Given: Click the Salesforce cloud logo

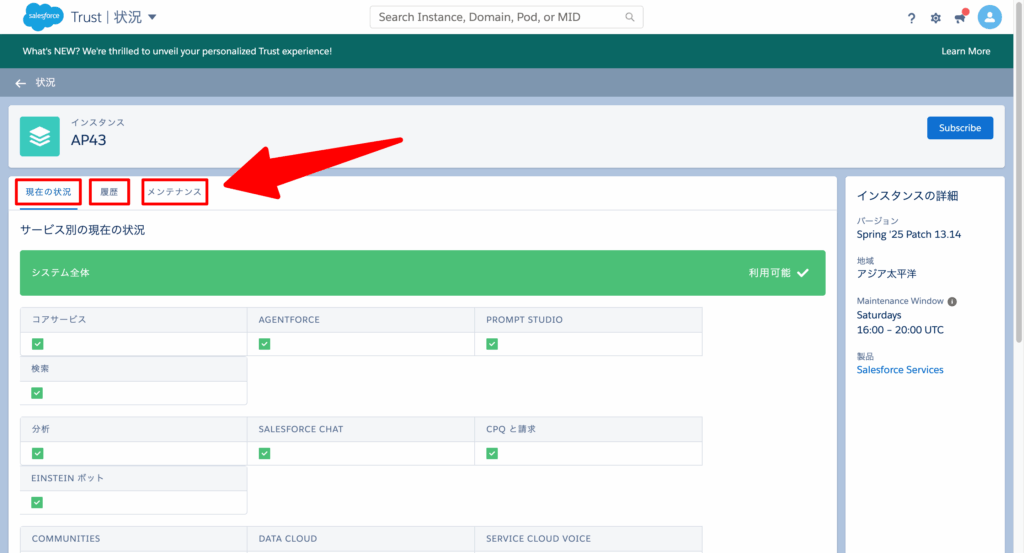Looking at the screenshot, I should [42, 16].
